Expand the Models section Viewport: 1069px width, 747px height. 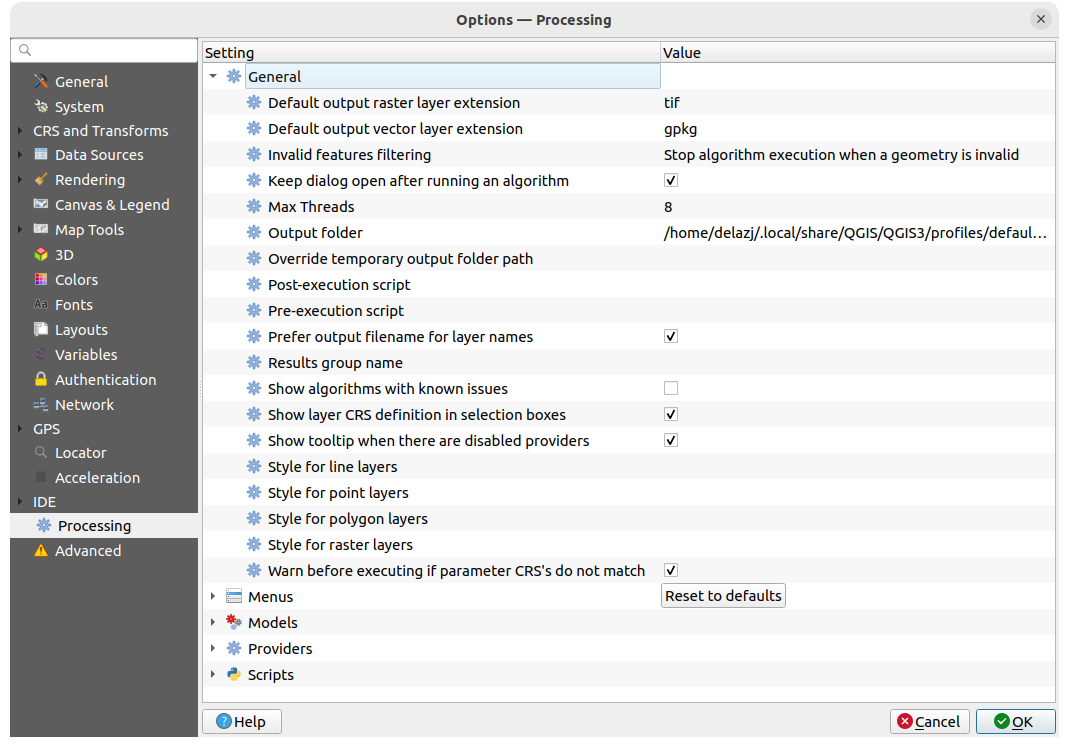(212, 622)
